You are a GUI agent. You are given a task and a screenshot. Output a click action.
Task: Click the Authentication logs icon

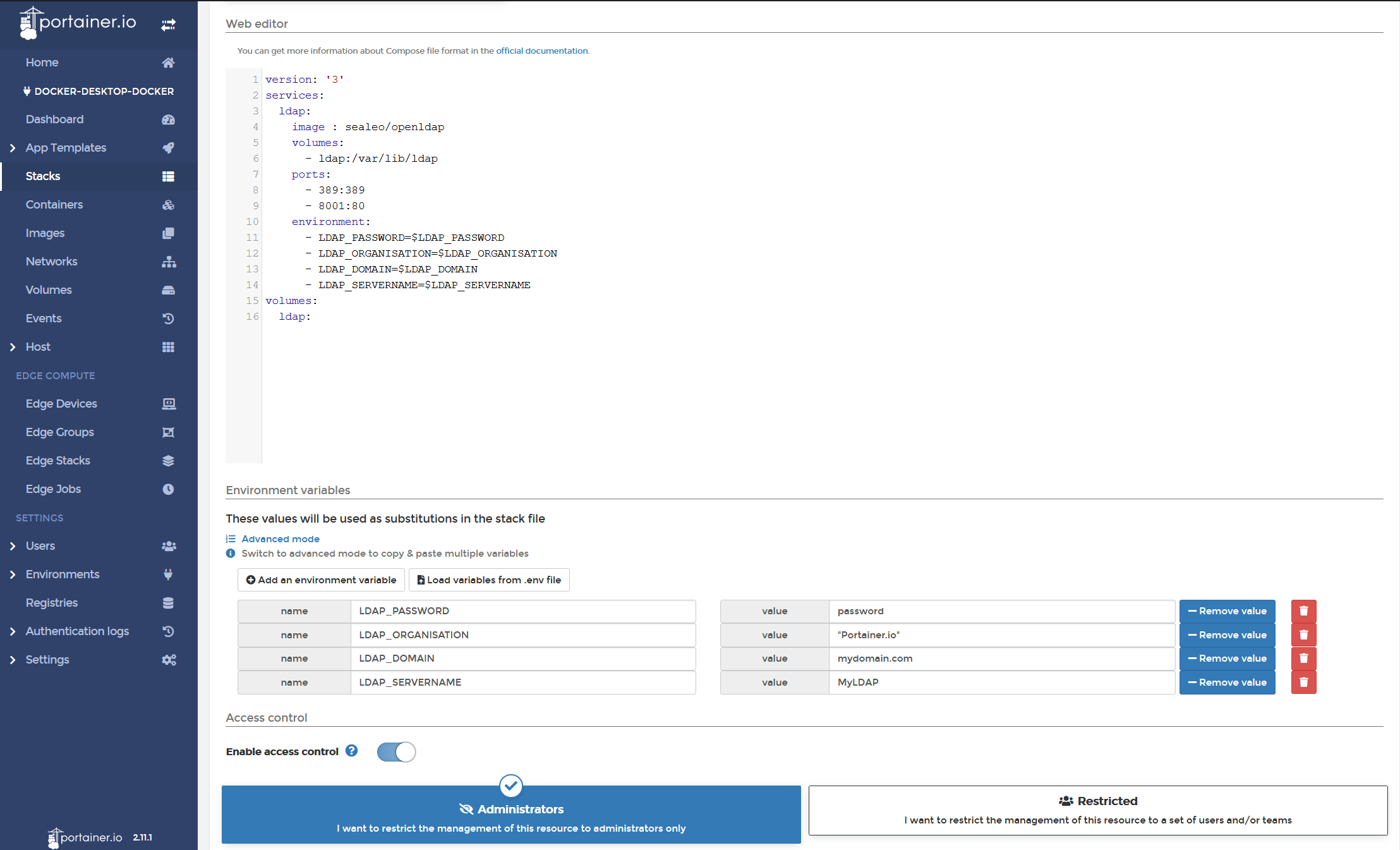[168, 631]
